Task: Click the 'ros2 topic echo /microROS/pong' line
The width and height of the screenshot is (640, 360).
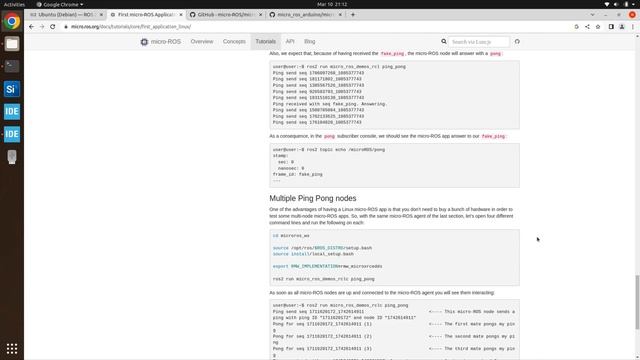Action: [329, 150]
